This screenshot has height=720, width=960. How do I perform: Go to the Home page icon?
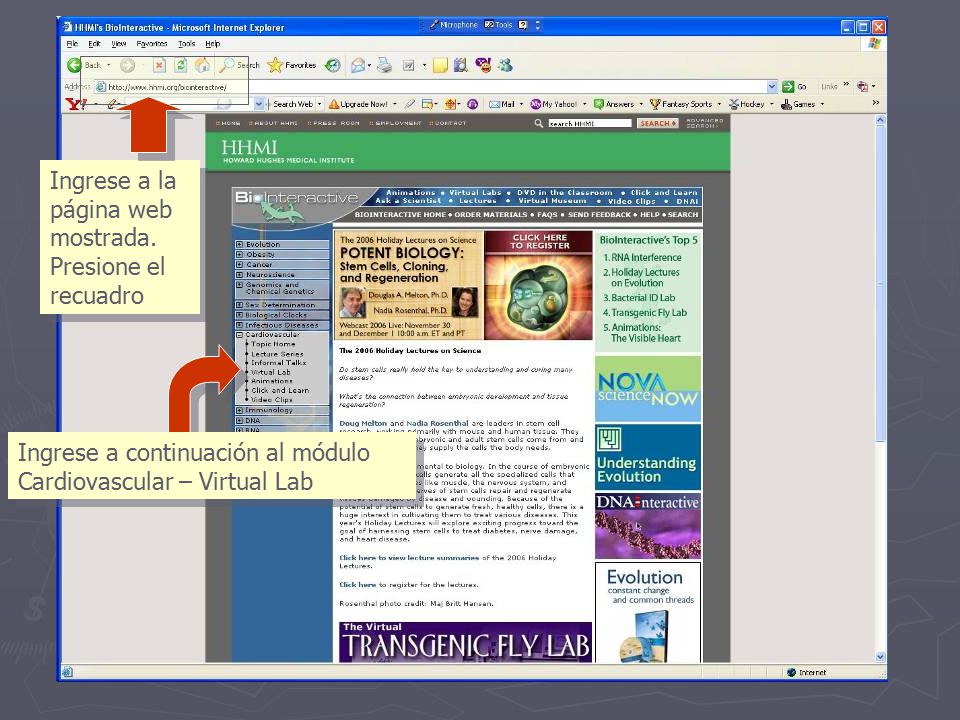pyautogui.click(x=202, y=65)
